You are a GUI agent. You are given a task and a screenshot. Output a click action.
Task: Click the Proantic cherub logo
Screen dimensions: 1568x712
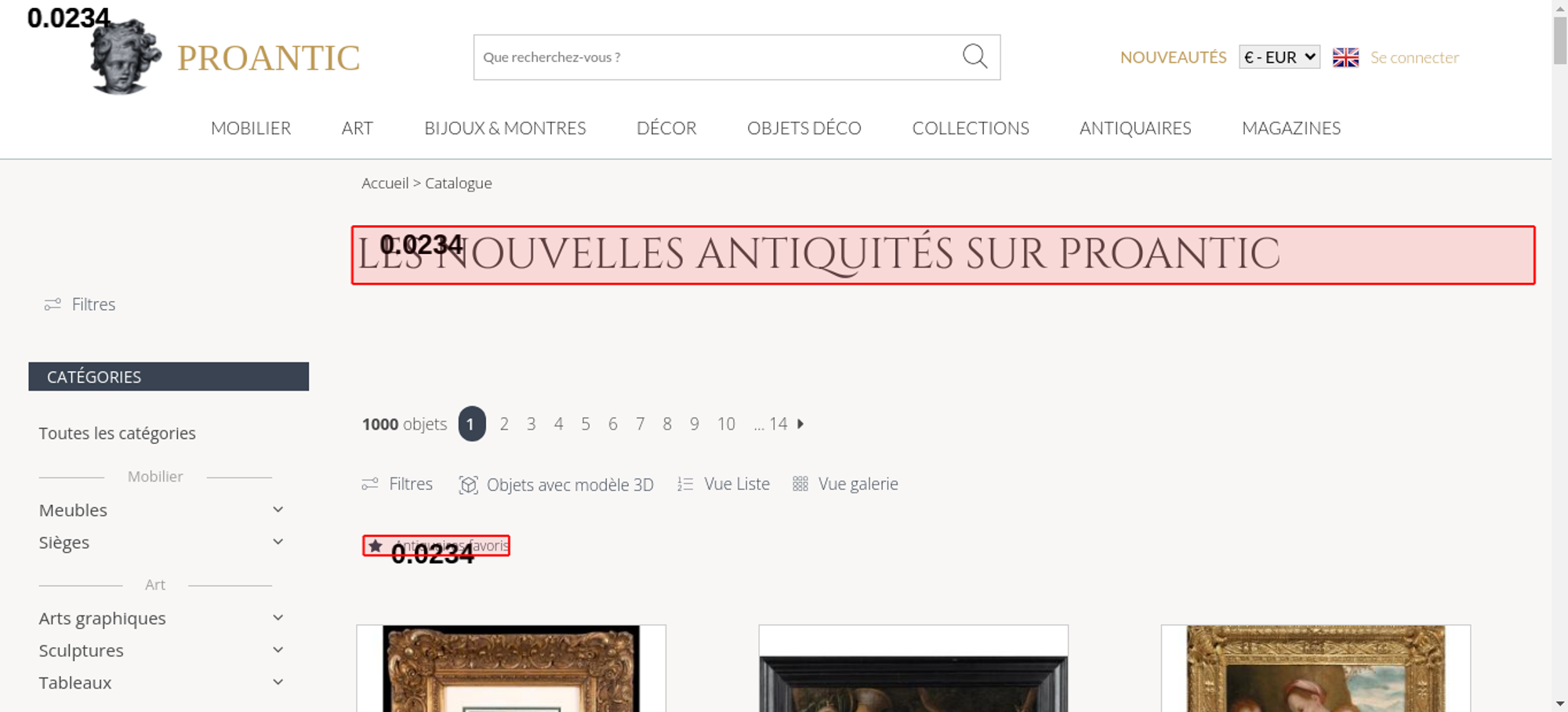click(x=125, y=56)
